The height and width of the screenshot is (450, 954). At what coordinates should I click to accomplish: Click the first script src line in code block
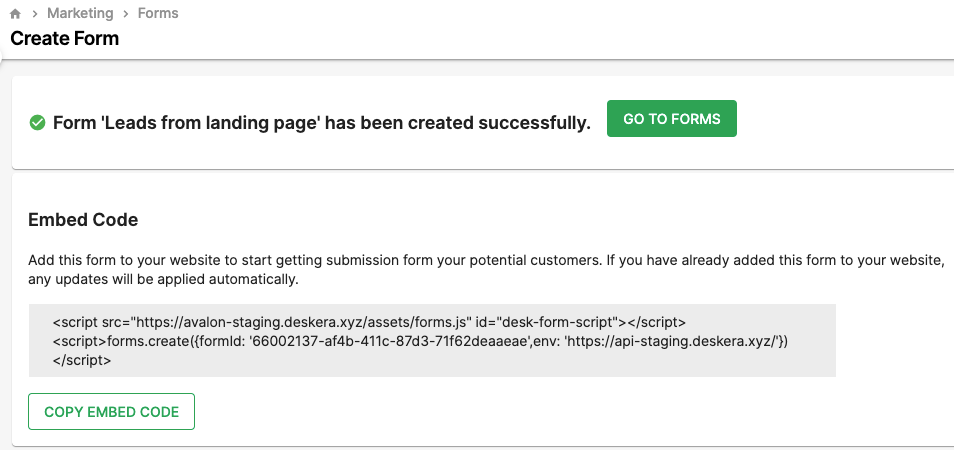(369, 322)
